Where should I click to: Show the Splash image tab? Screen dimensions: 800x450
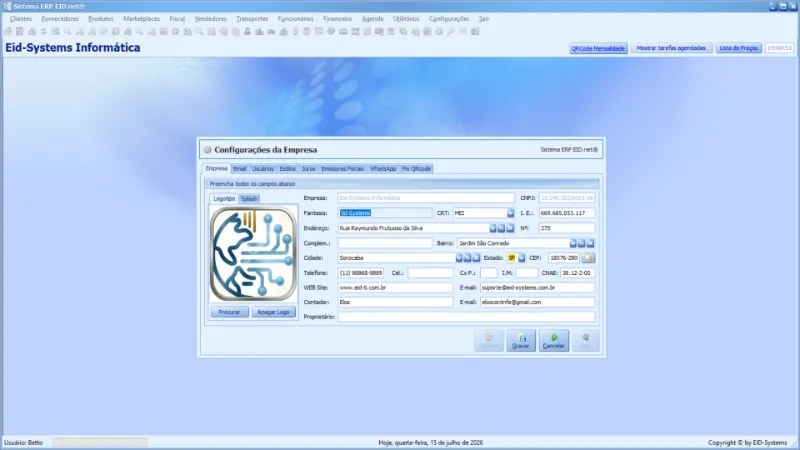pos(249,199)
